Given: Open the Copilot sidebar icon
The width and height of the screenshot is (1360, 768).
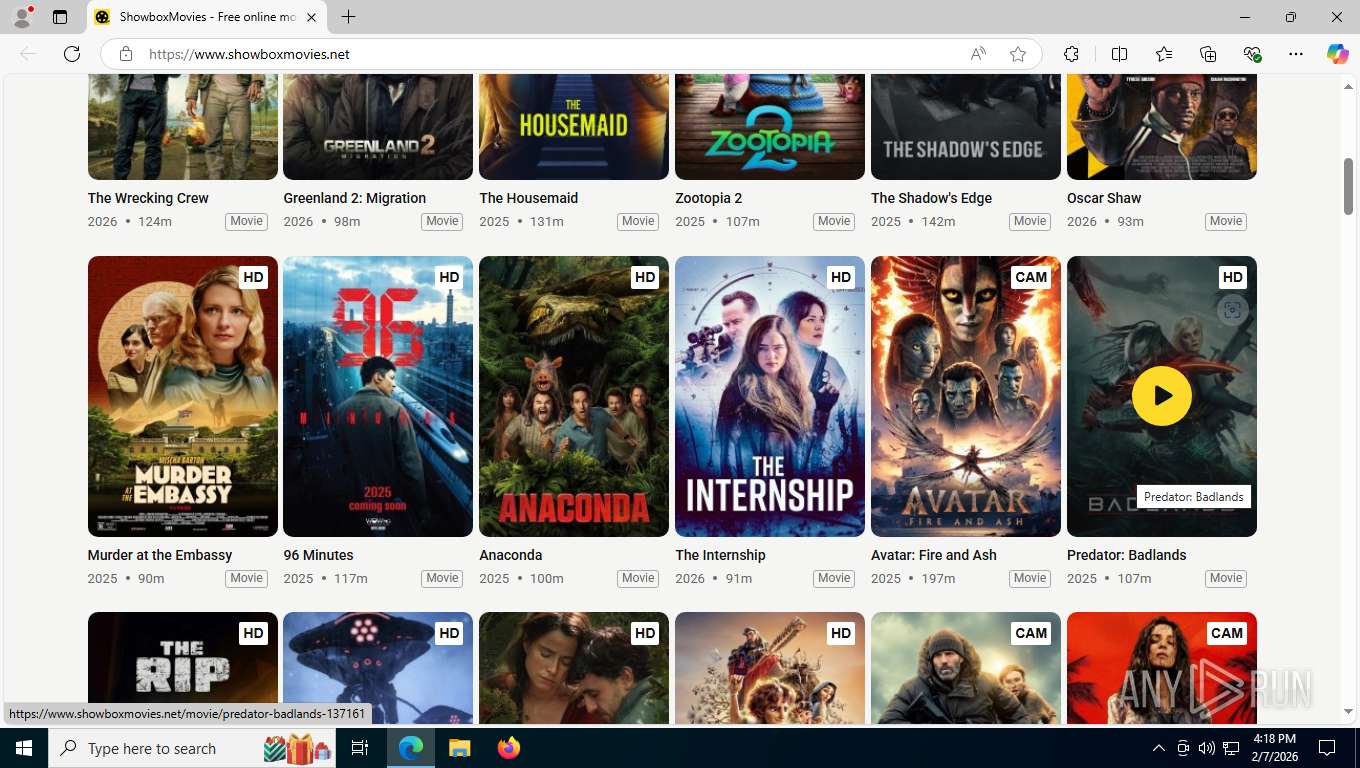Looking at the screenshot, I should tap(1337, 54).
